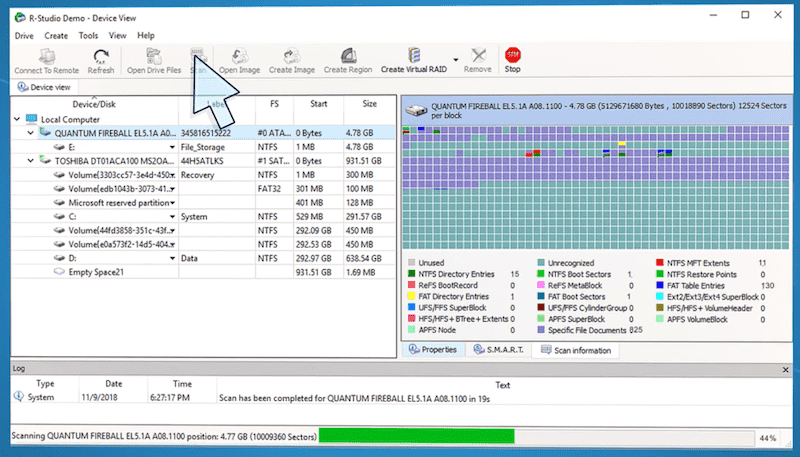Image resolution: width=800 pixels, height=457 pixels.
Task: Open the Drive menu
Action: (x=24, y=35)
